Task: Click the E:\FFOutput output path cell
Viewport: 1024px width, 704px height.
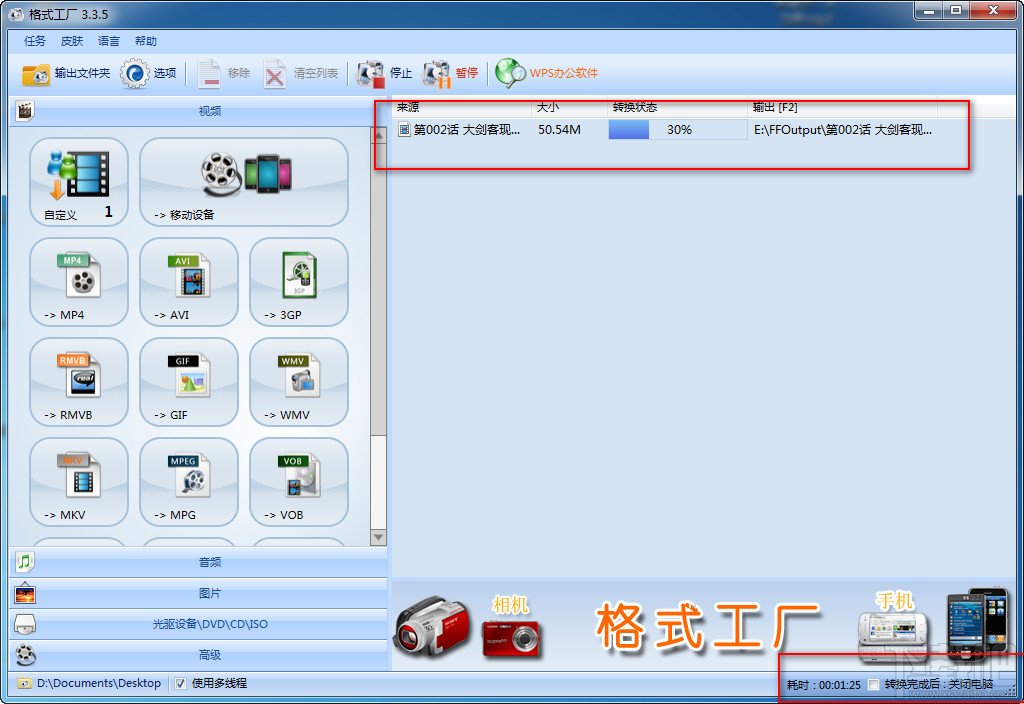Action: point(843,129)
